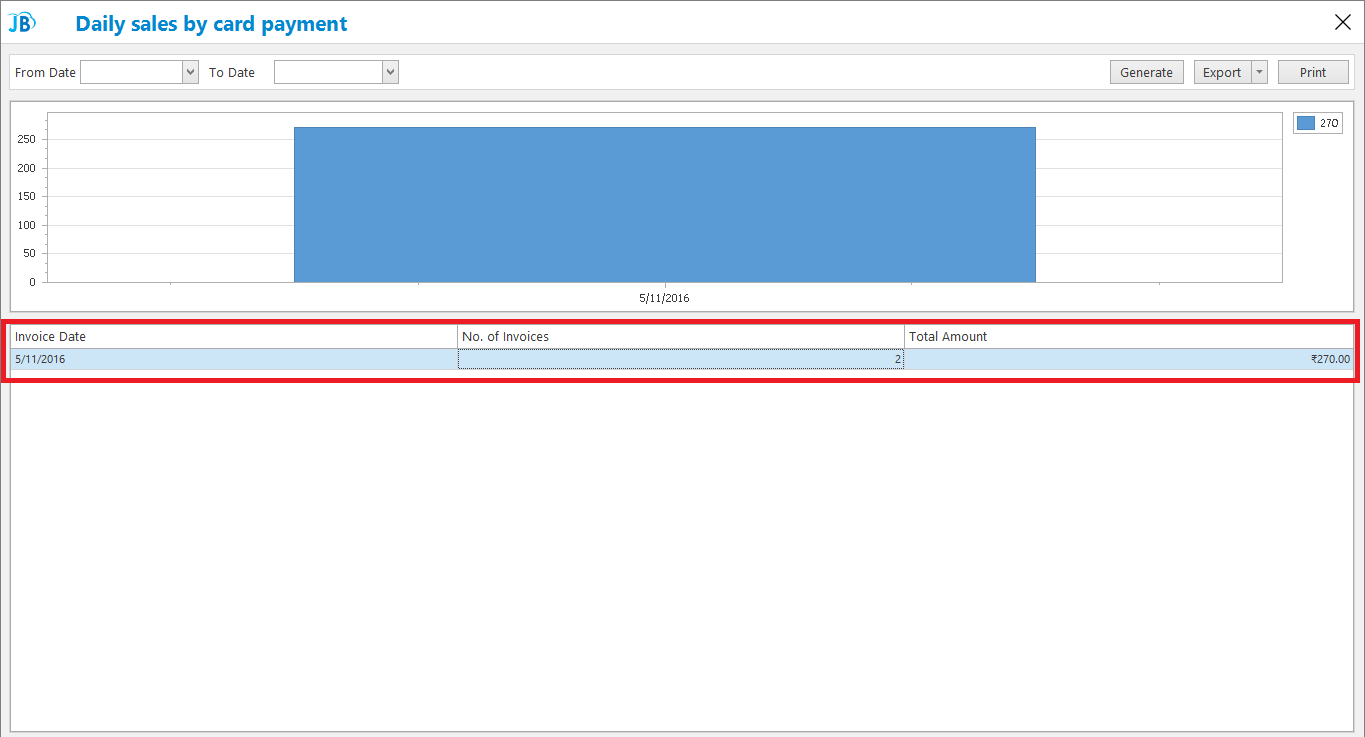Focus the From Date input field

click(132, 72)
